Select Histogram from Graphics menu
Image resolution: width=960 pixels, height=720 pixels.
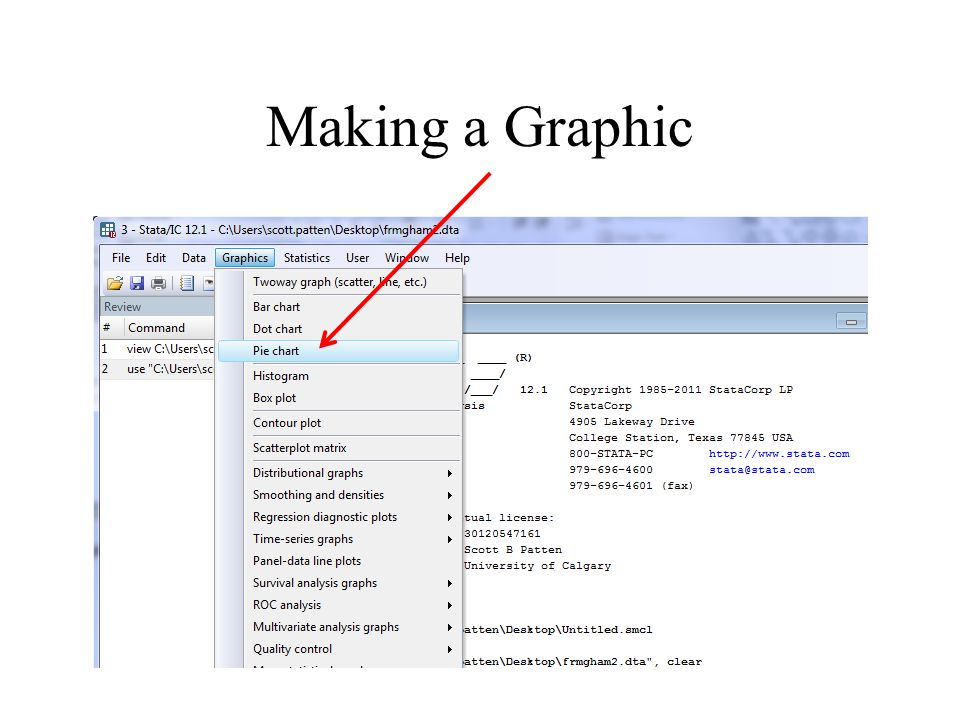pos(339,376)
